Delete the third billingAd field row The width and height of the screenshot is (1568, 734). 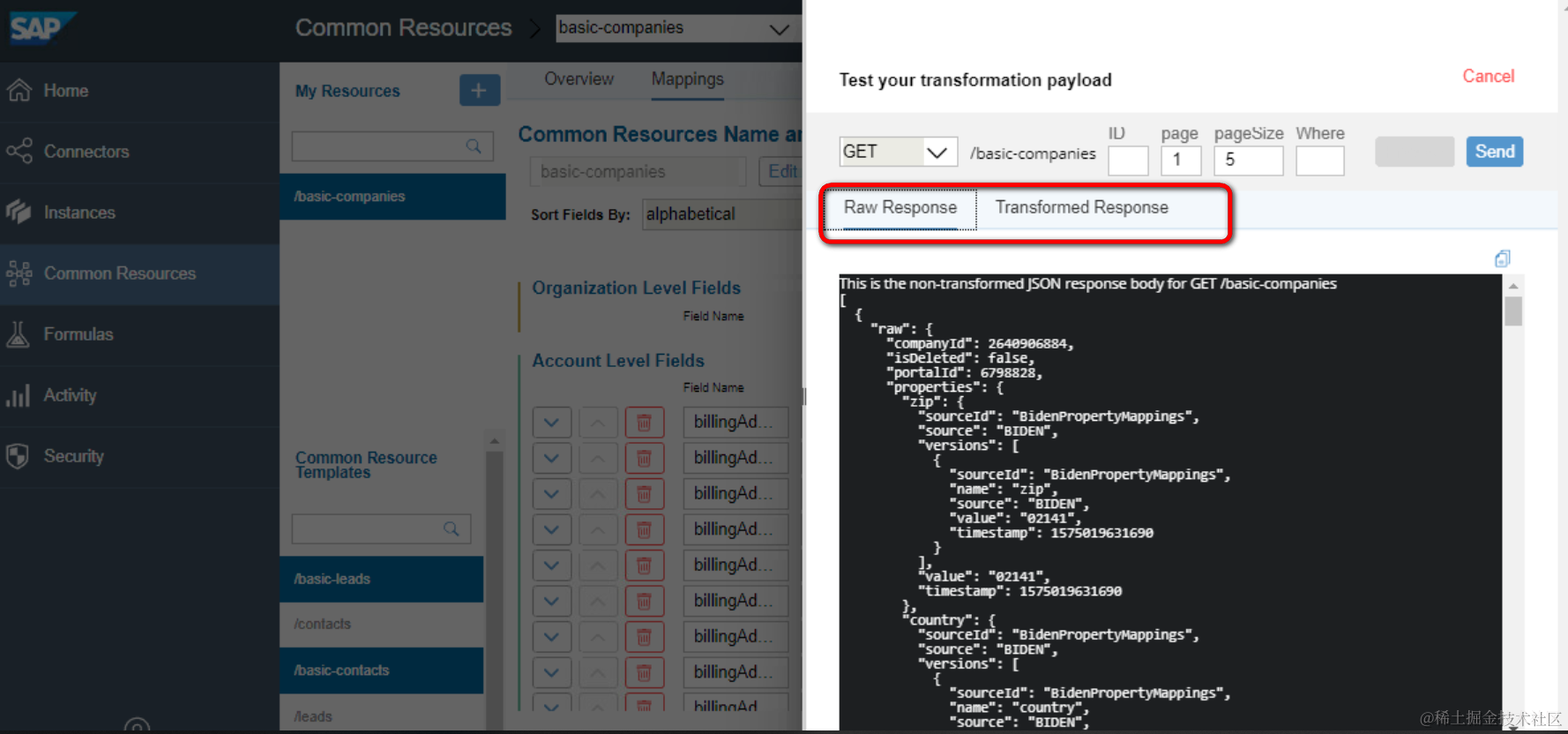tap(644, 494)
